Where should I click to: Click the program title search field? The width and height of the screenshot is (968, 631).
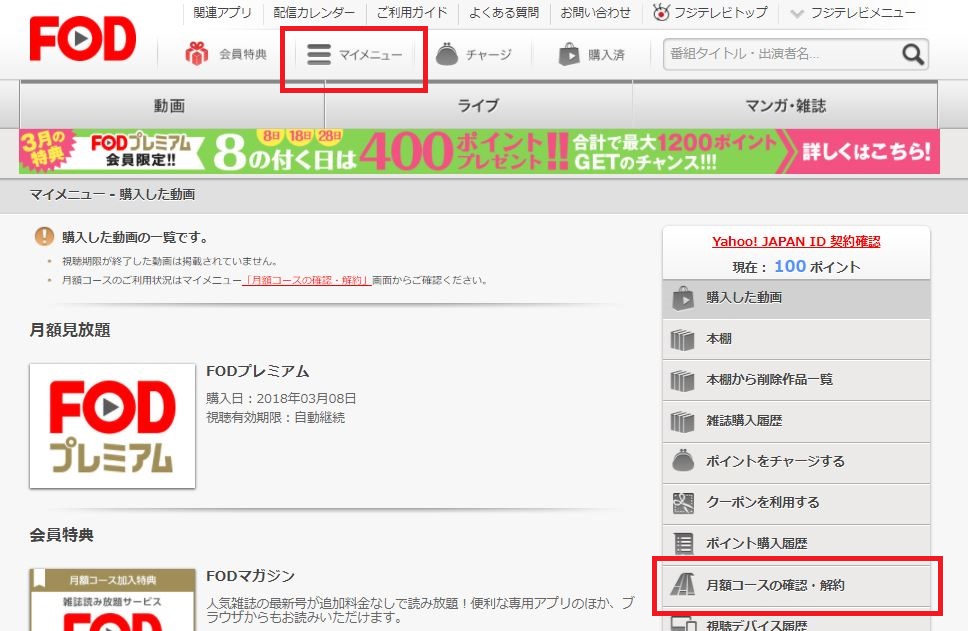[783, 54]
